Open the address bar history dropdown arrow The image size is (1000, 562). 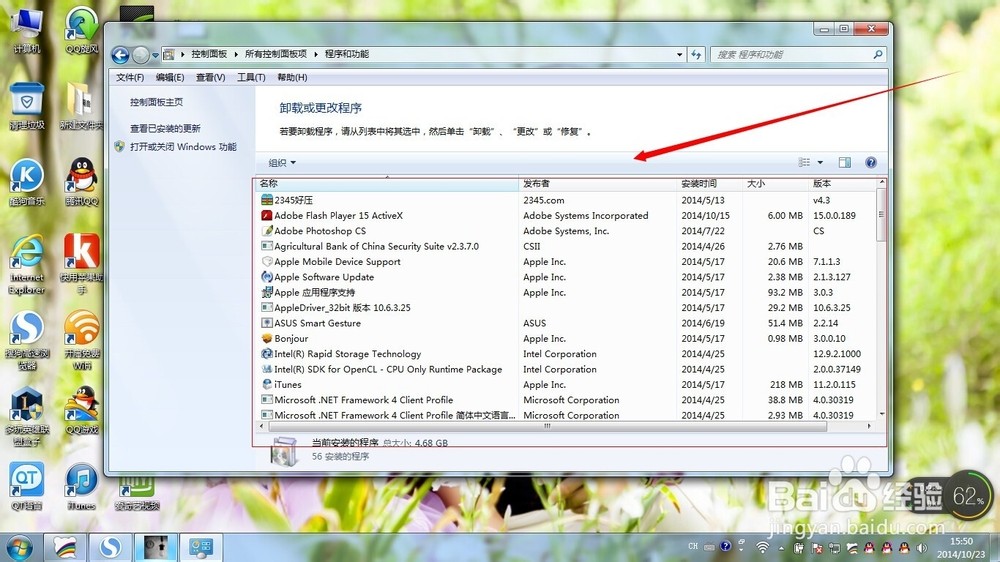tap(679, 55)
